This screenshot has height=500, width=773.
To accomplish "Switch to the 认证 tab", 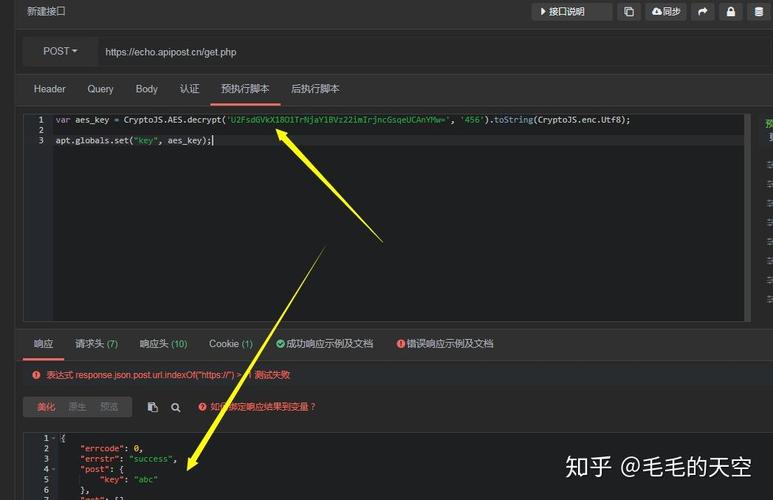I will 189,89.
